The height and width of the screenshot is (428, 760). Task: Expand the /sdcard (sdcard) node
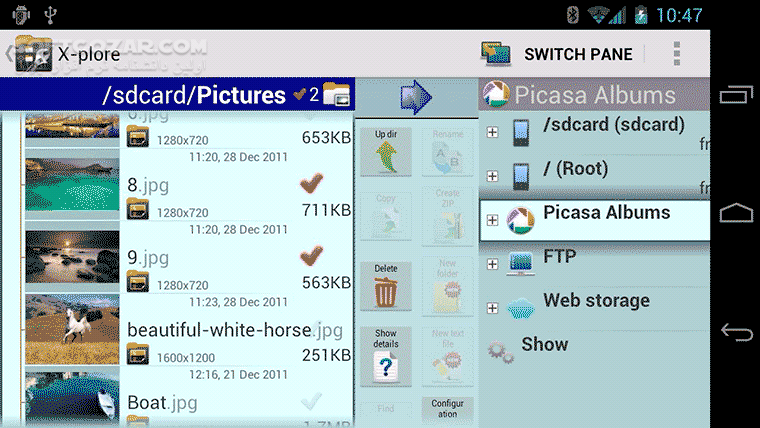(x=492, y=132)
